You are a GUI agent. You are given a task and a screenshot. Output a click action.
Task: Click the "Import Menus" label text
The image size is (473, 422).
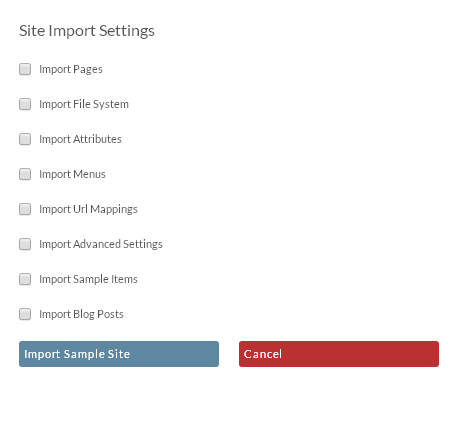[x=72, y=174]
